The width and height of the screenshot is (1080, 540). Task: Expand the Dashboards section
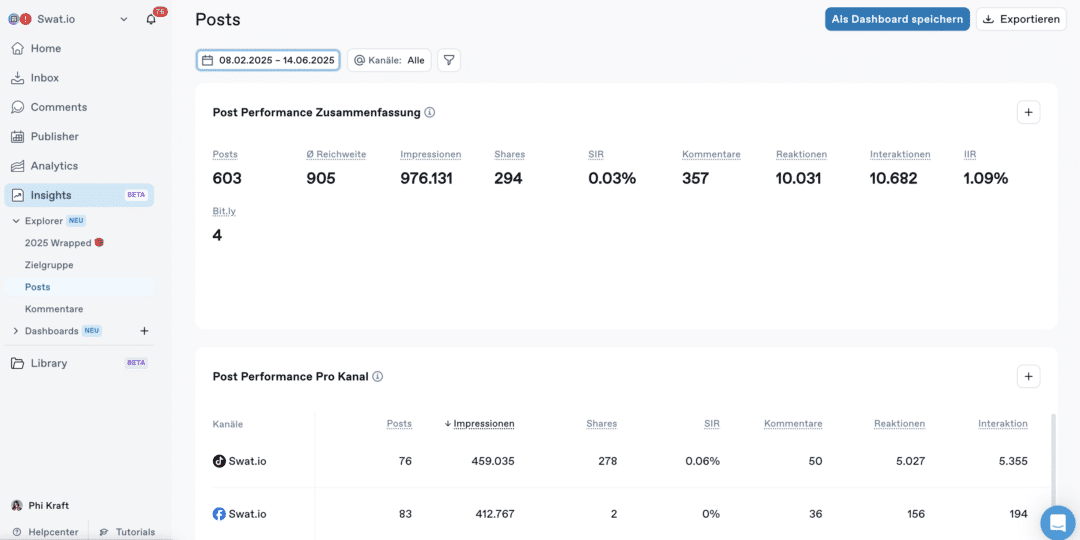pos(15,331)
